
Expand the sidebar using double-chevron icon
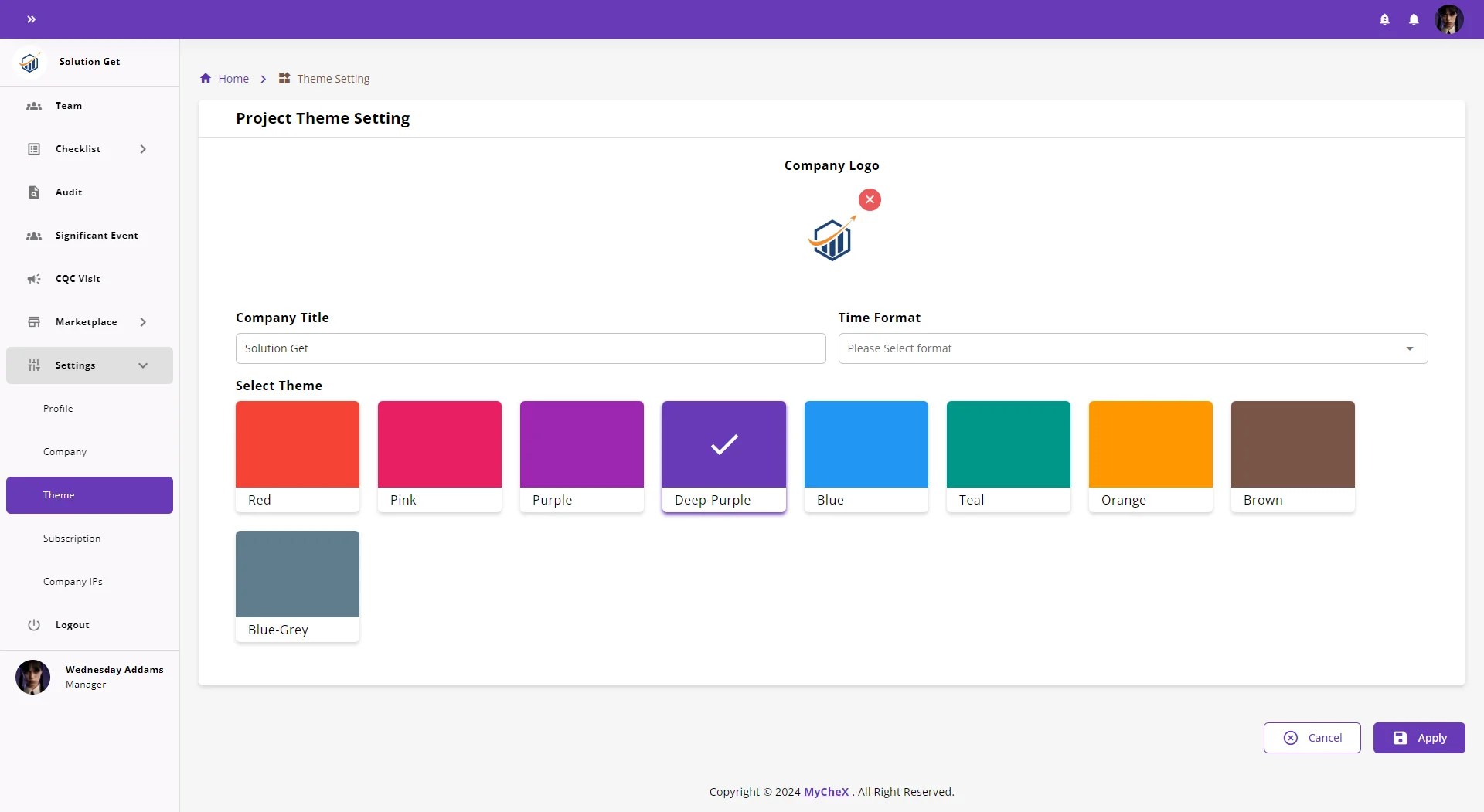click(x=31, y=19)
